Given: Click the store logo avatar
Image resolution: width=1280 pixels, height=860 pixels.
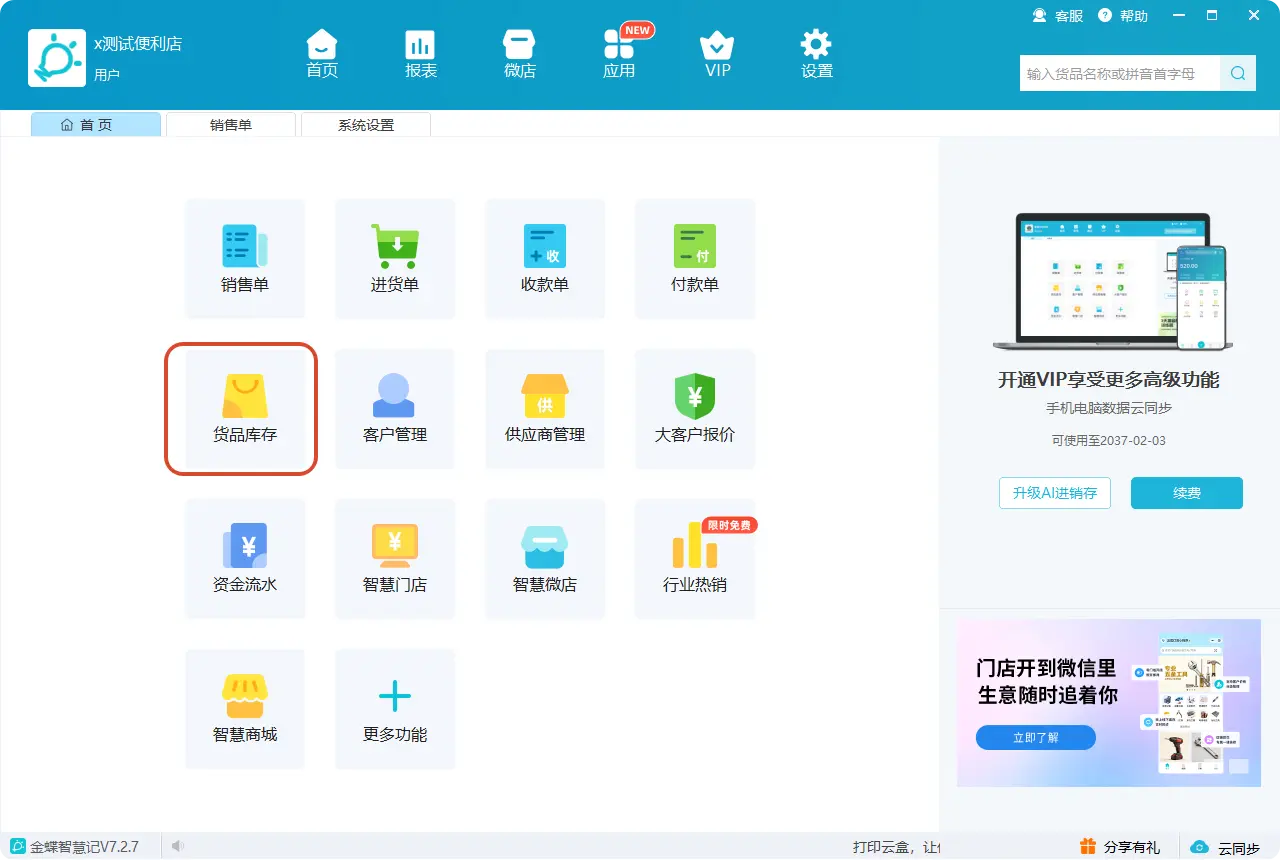Looking at the screenshot, I should (x=57, y=58).
